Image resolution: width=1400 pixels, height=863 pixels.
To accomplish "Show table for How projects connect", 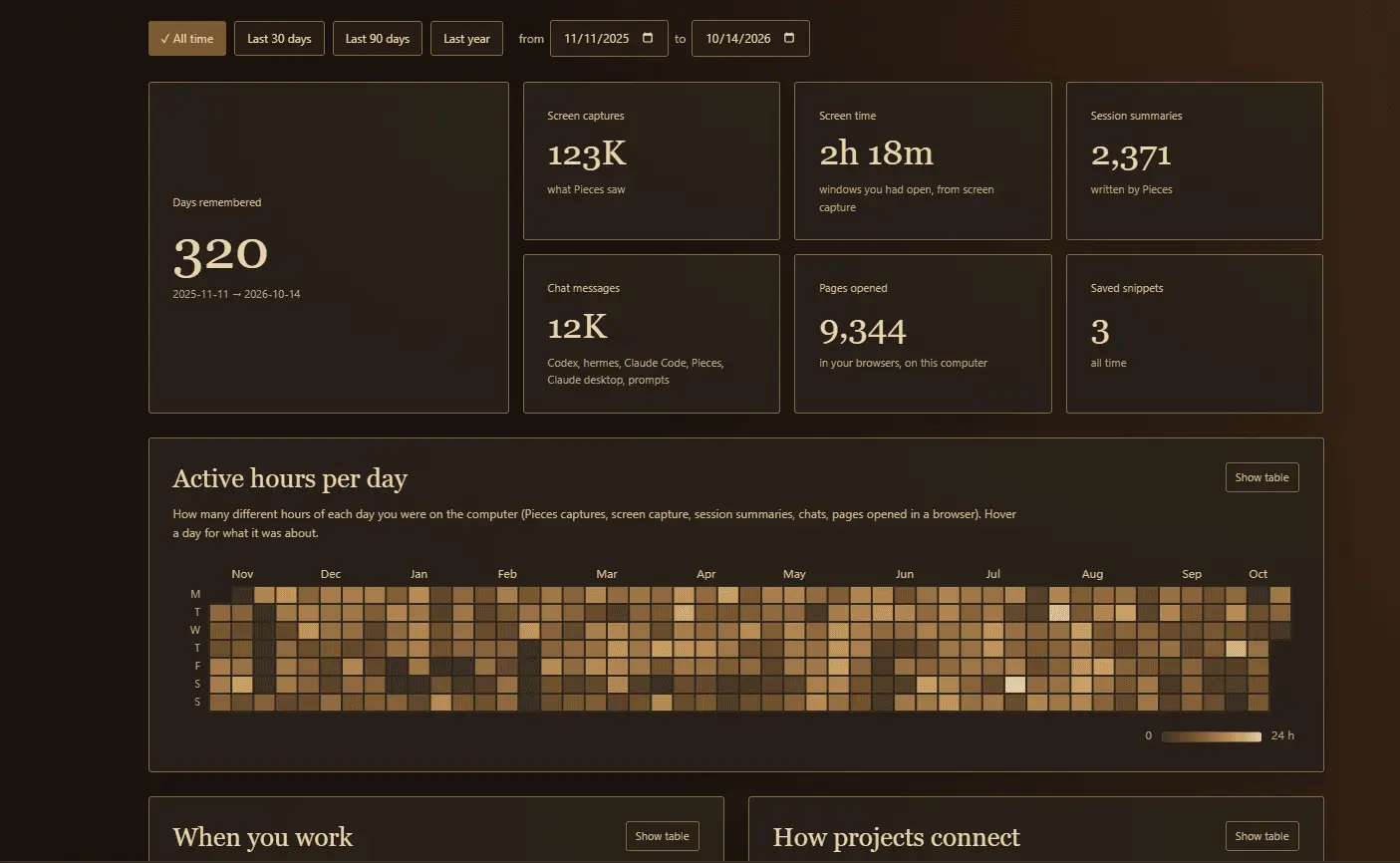I will point(1261,836).
